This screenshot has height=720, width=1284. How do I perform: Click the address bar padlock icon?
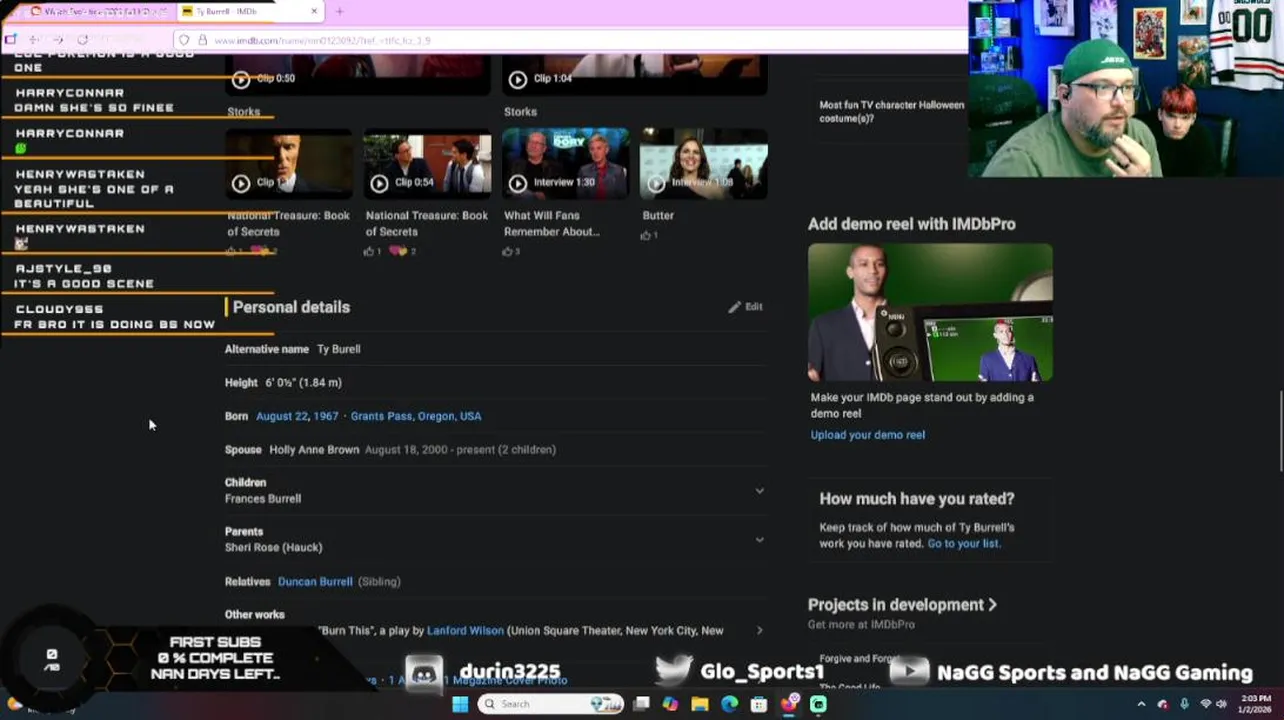[201, 40]
